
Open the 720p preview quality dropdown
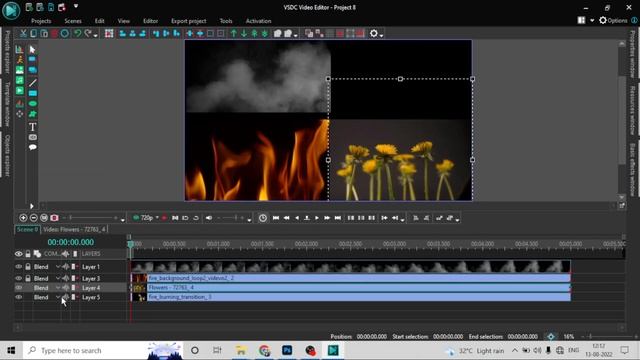click(x=157, y=218)
